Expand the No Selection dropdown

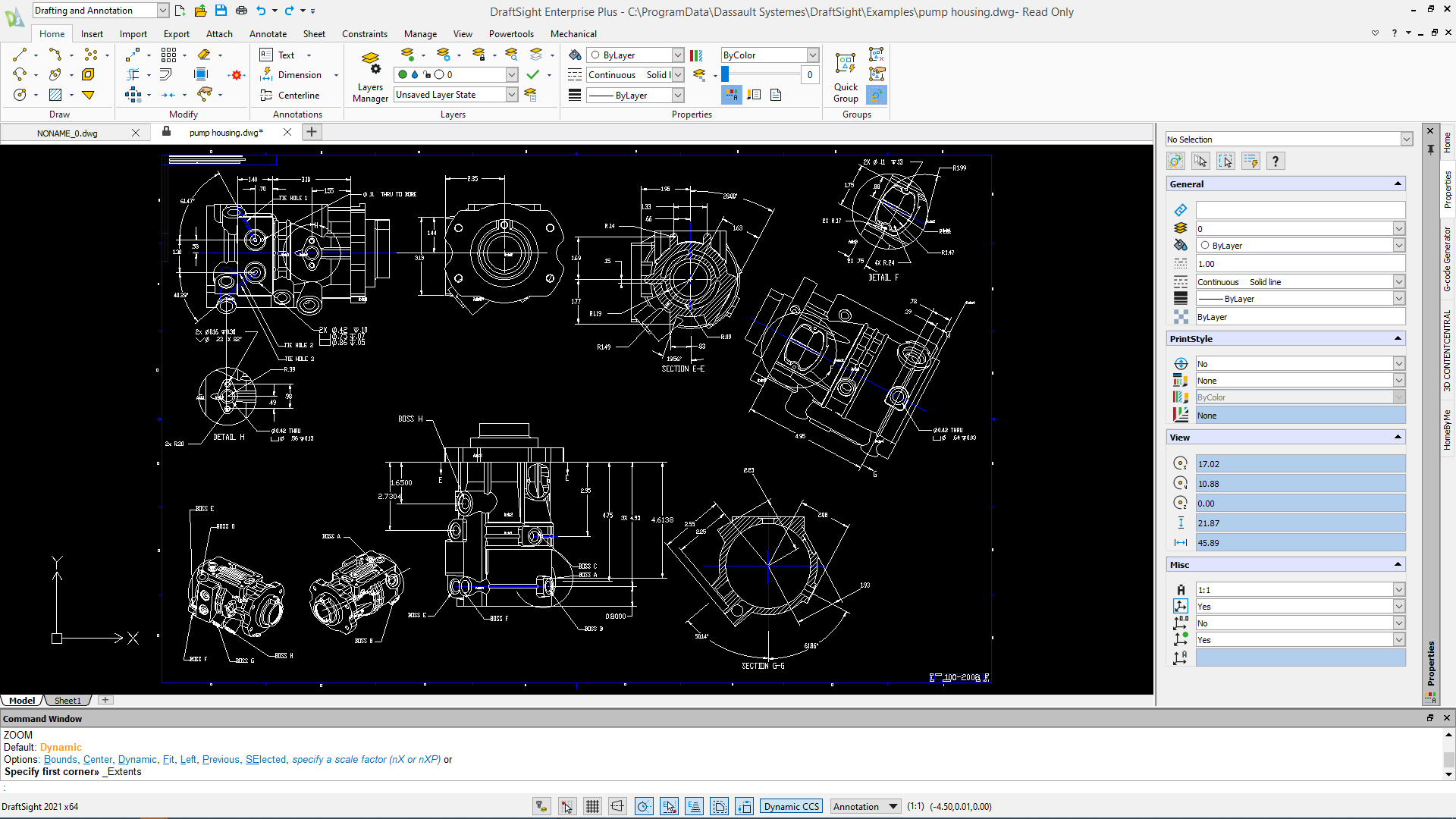point(1407,140)
